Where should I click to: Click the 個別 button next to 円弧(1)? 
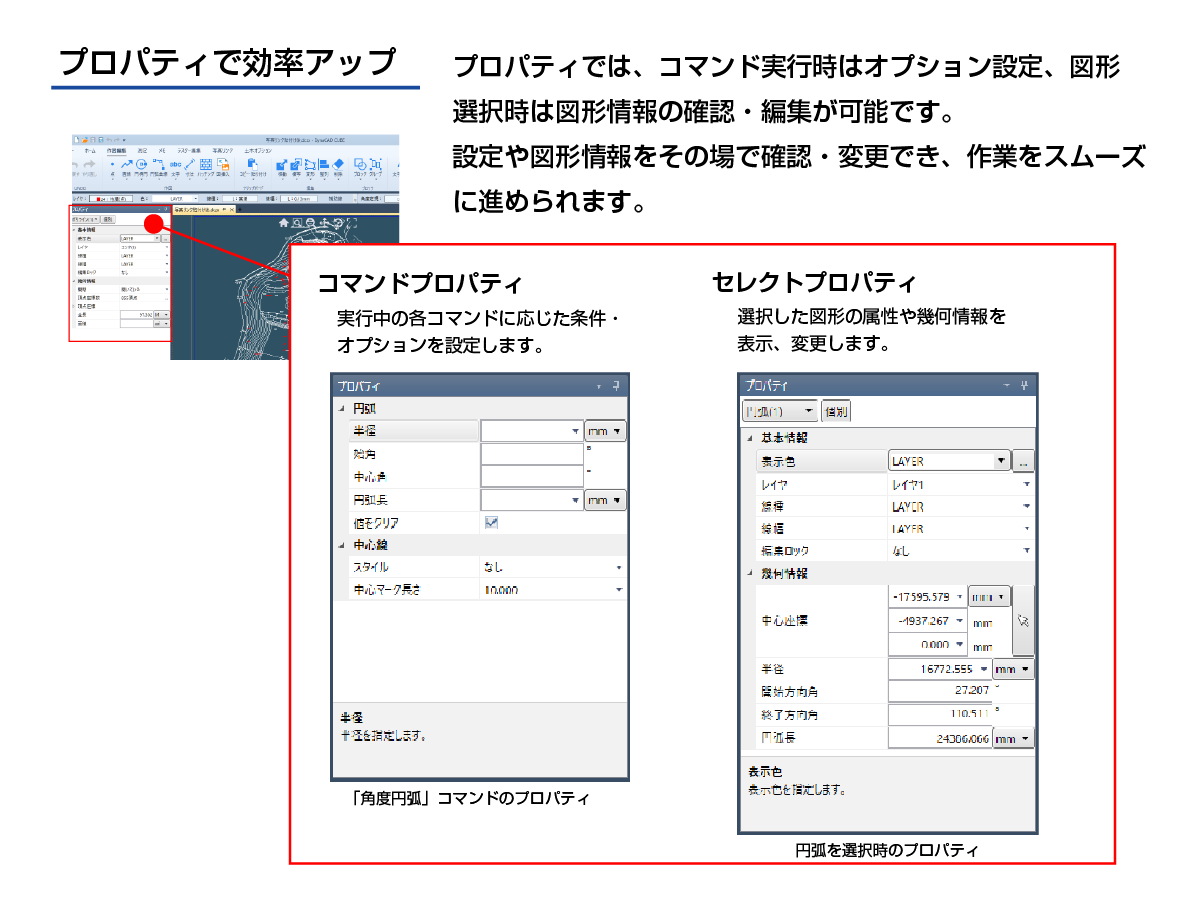[x=836, y=412]
